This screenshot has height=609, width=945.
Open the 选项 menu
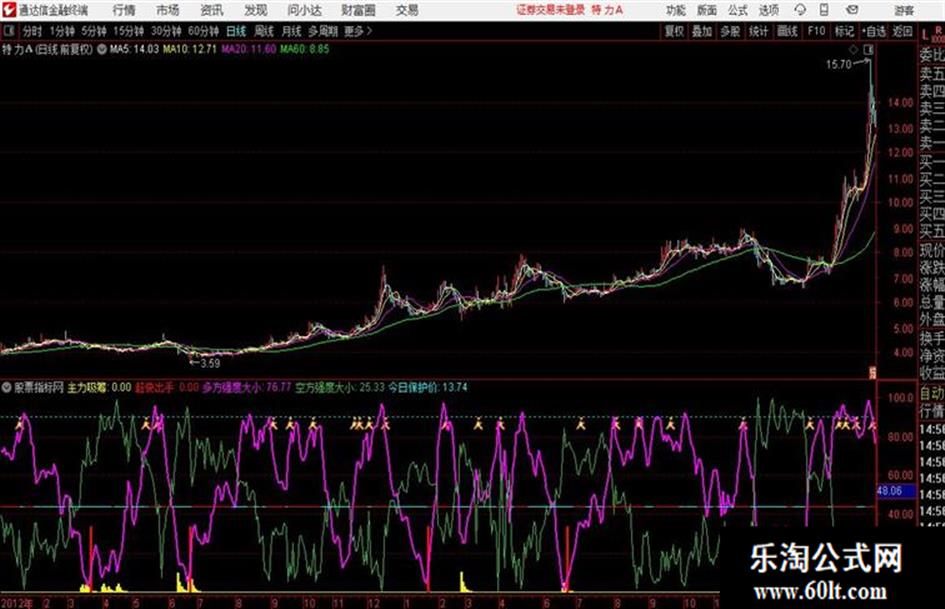(x=768, y=10)
